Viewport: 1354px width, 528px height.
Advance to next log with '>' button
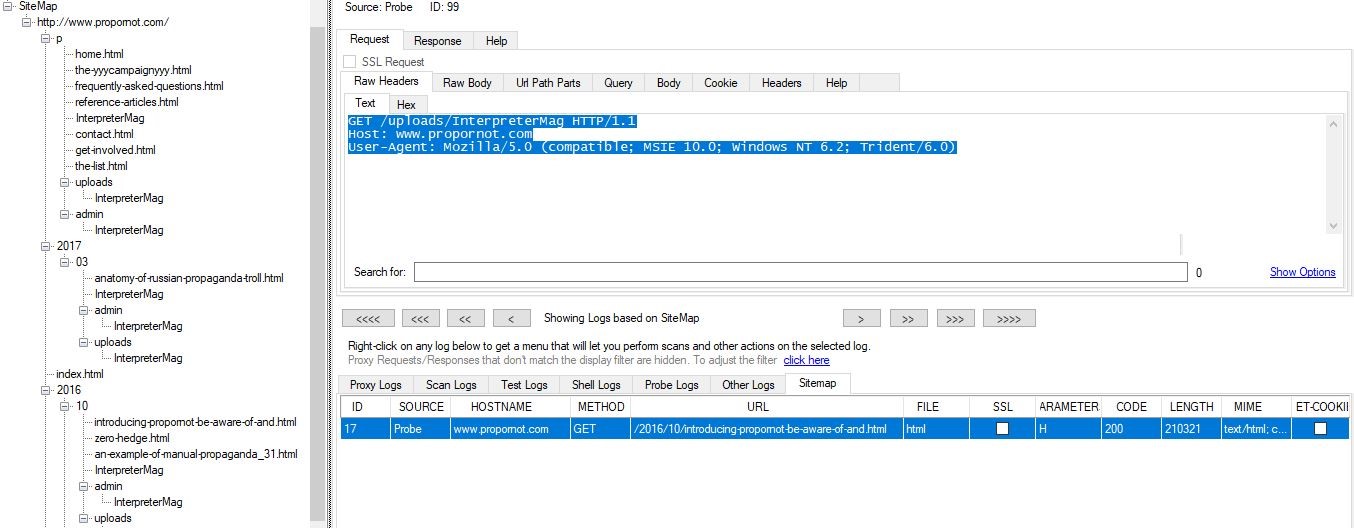coord(860,319)
